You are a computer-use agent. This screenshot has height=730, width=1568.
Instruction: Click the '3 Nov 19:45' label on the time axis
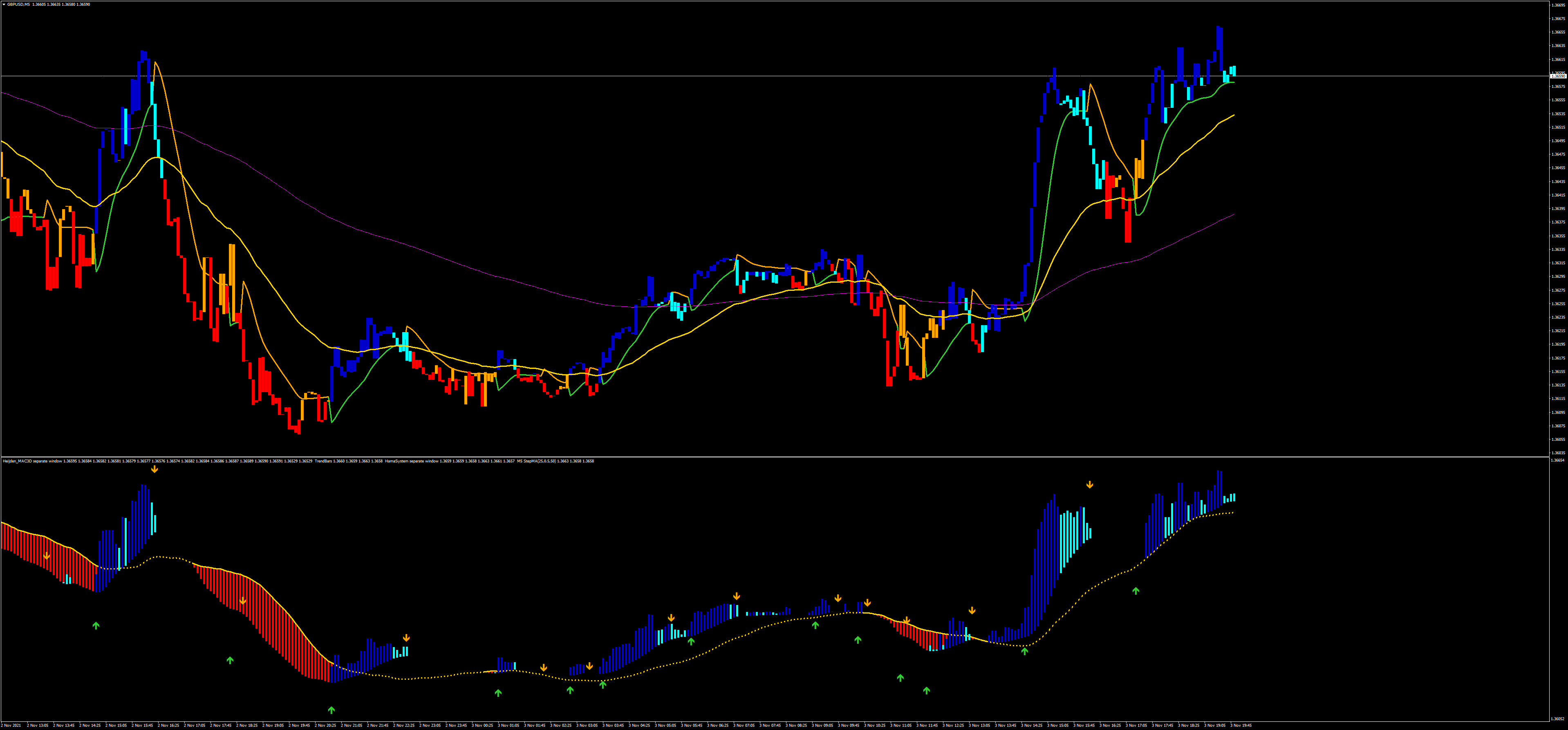[1241, 726]
